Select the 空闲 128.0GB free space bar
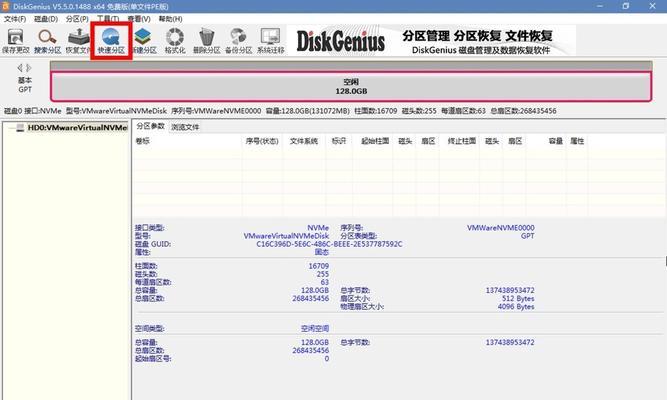 coord(351,86)
